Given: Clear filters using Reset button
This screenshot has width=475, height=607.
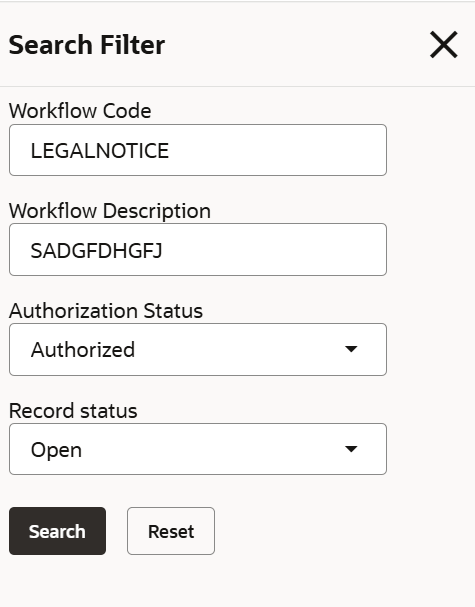Looking at the screenshot, I should coord(171,531).
